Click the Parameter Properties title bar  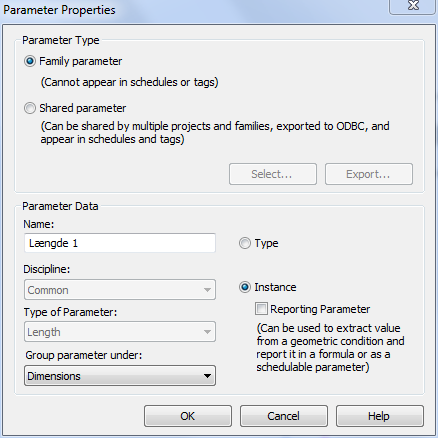pyautogui.click(x=193, y=10)
